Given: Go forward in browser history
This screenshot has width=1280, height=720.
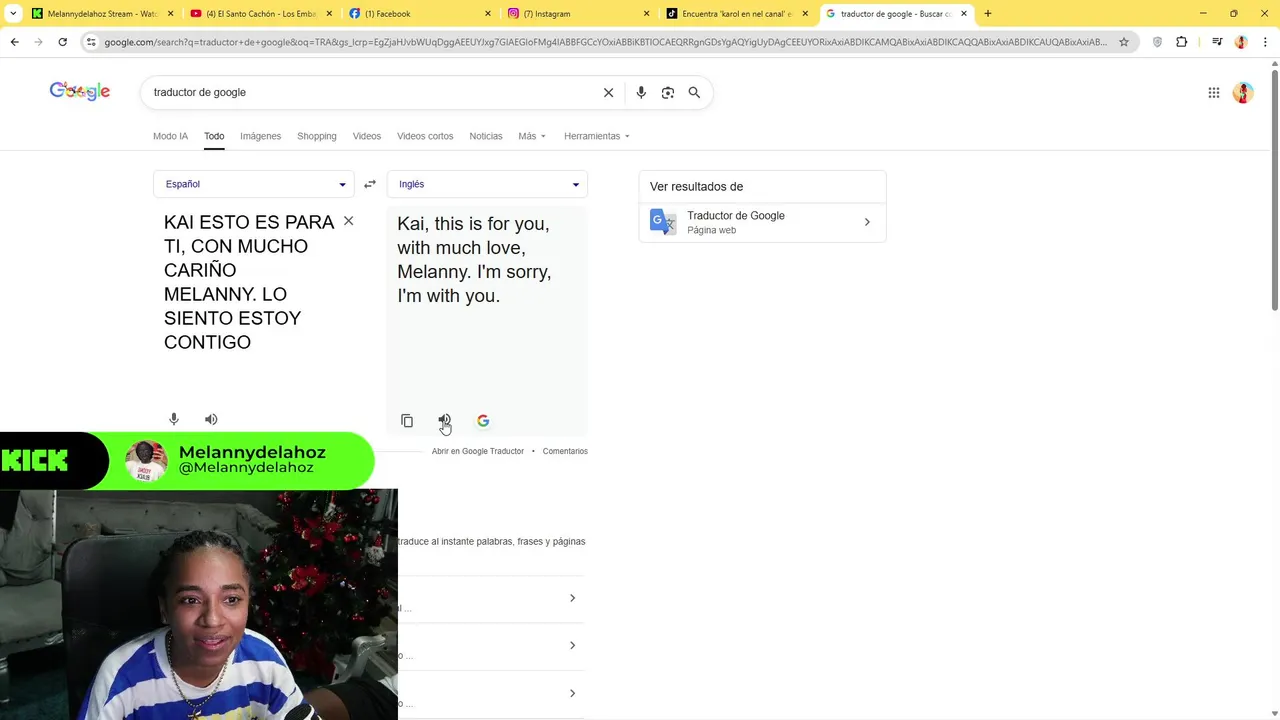Looking at the screenshot, I should (x=38, y=42).
